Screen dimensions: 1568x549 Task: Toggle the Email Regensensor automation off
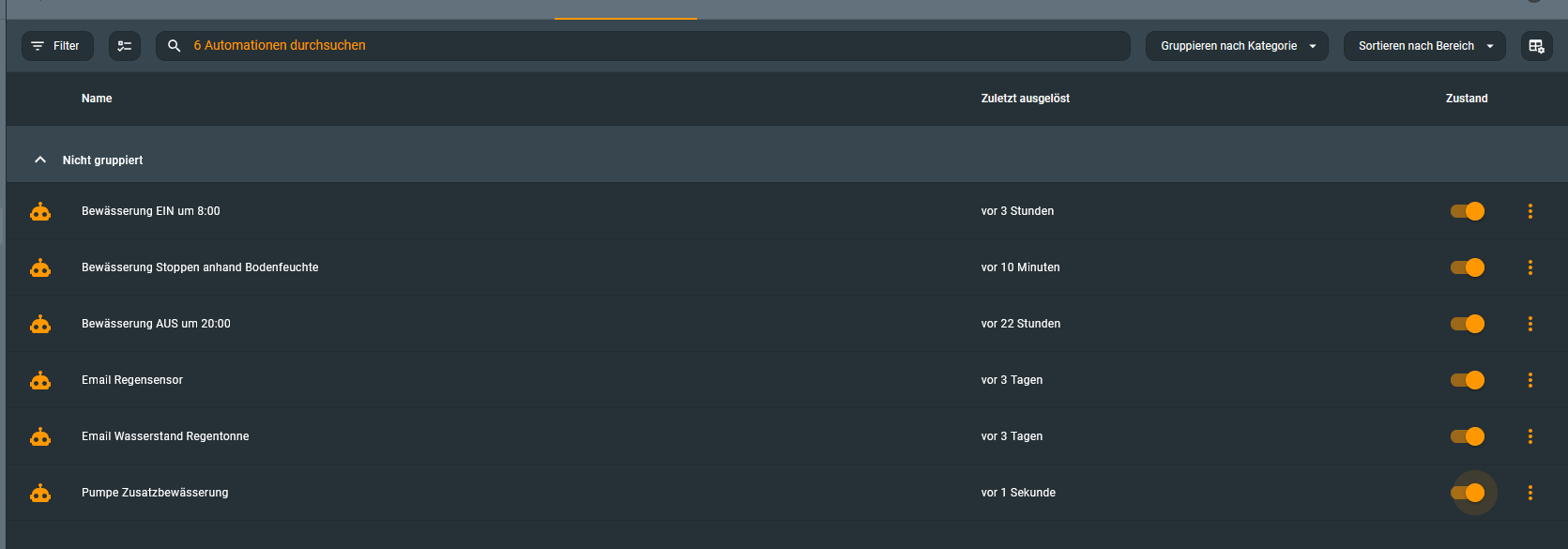[1468, 380]
